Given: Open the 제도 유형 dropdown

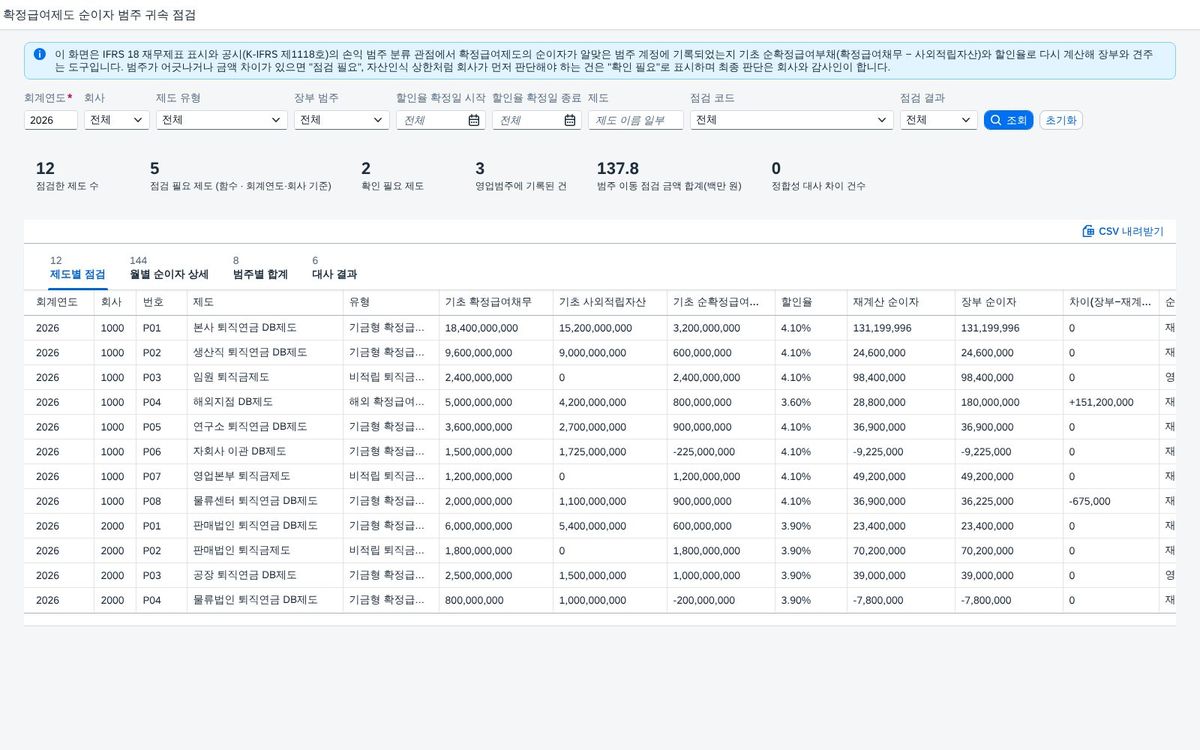Looking at the screenshot, I should pos(222,120).
